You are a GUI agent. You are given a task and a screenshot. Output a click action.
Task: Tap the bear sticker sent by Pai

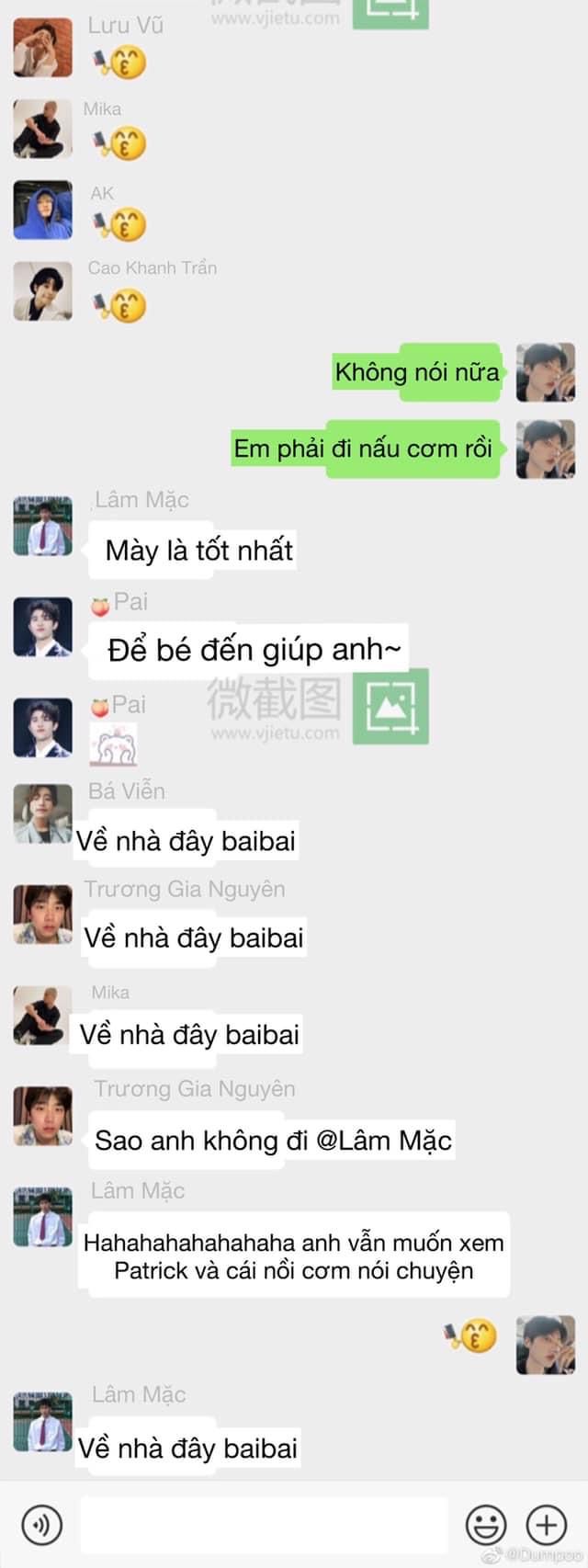[113, 744]
